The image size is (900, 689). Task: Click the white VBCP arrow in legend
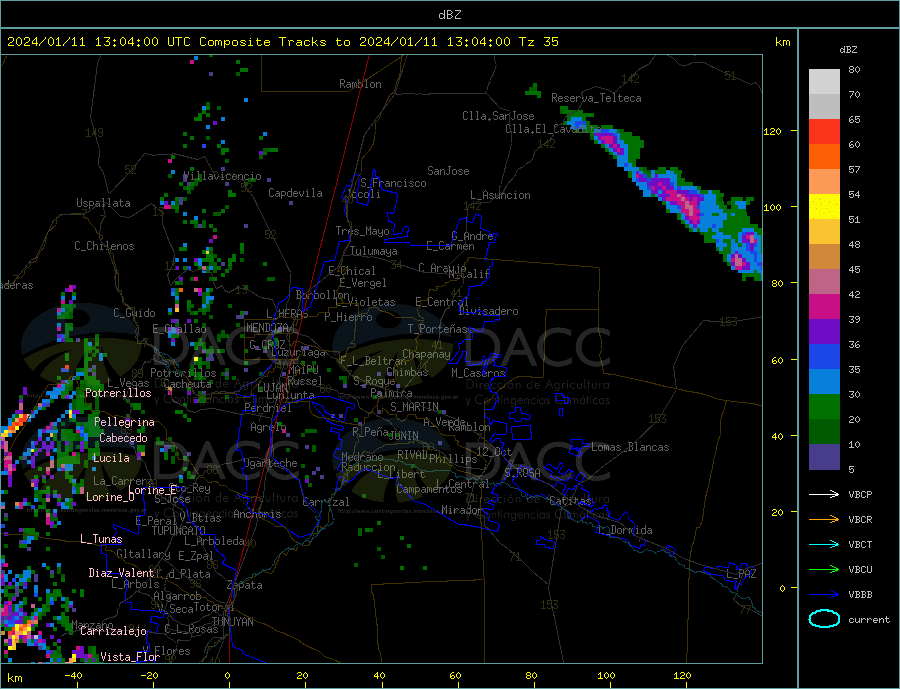tap(824, 494)
